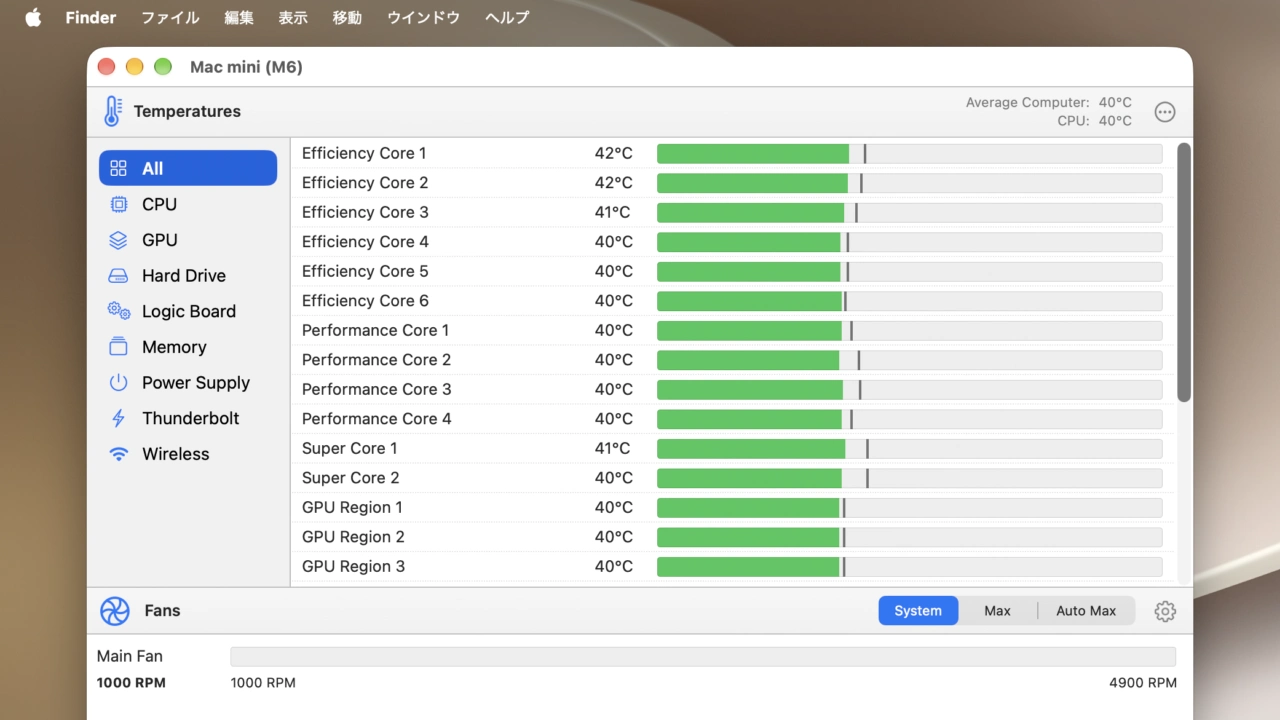Click the Logic Board gears icon

pos(119,311)
